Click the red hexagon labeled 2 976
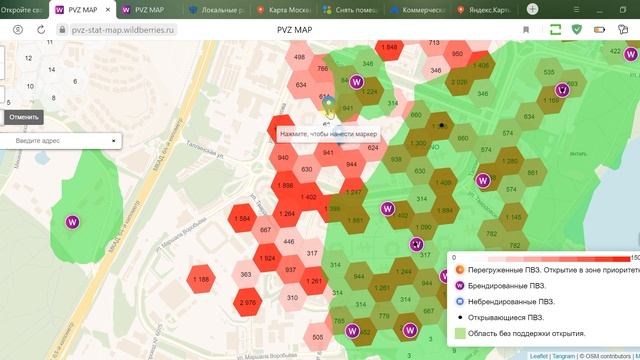The width and height of the screenshot is (640, 360). 247,302
